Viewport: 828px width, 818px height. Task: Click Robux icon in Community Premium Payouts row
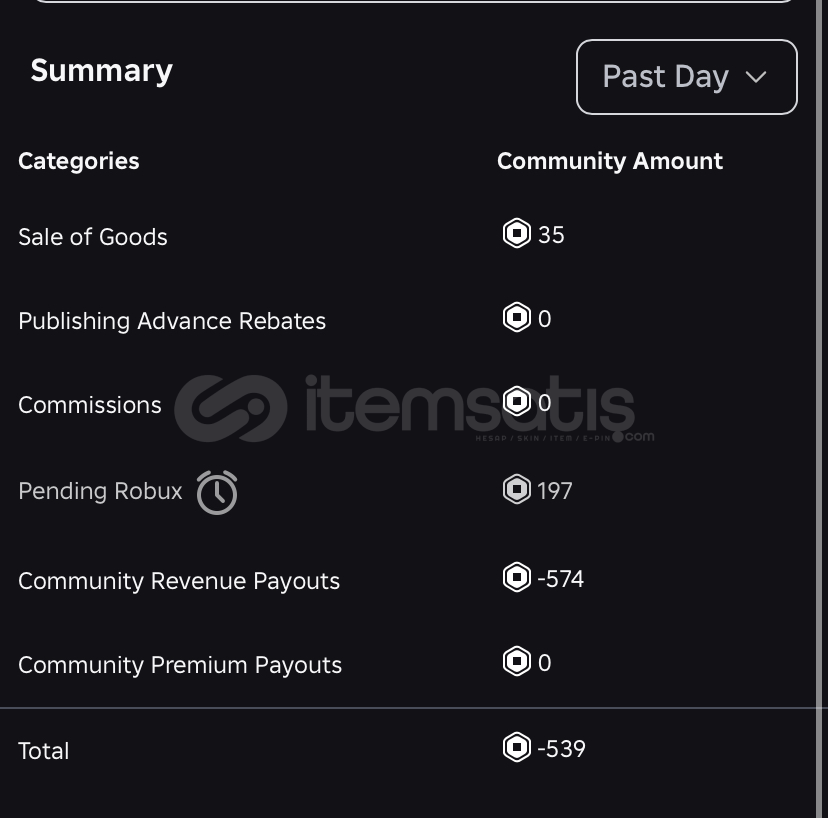(516, 661)
